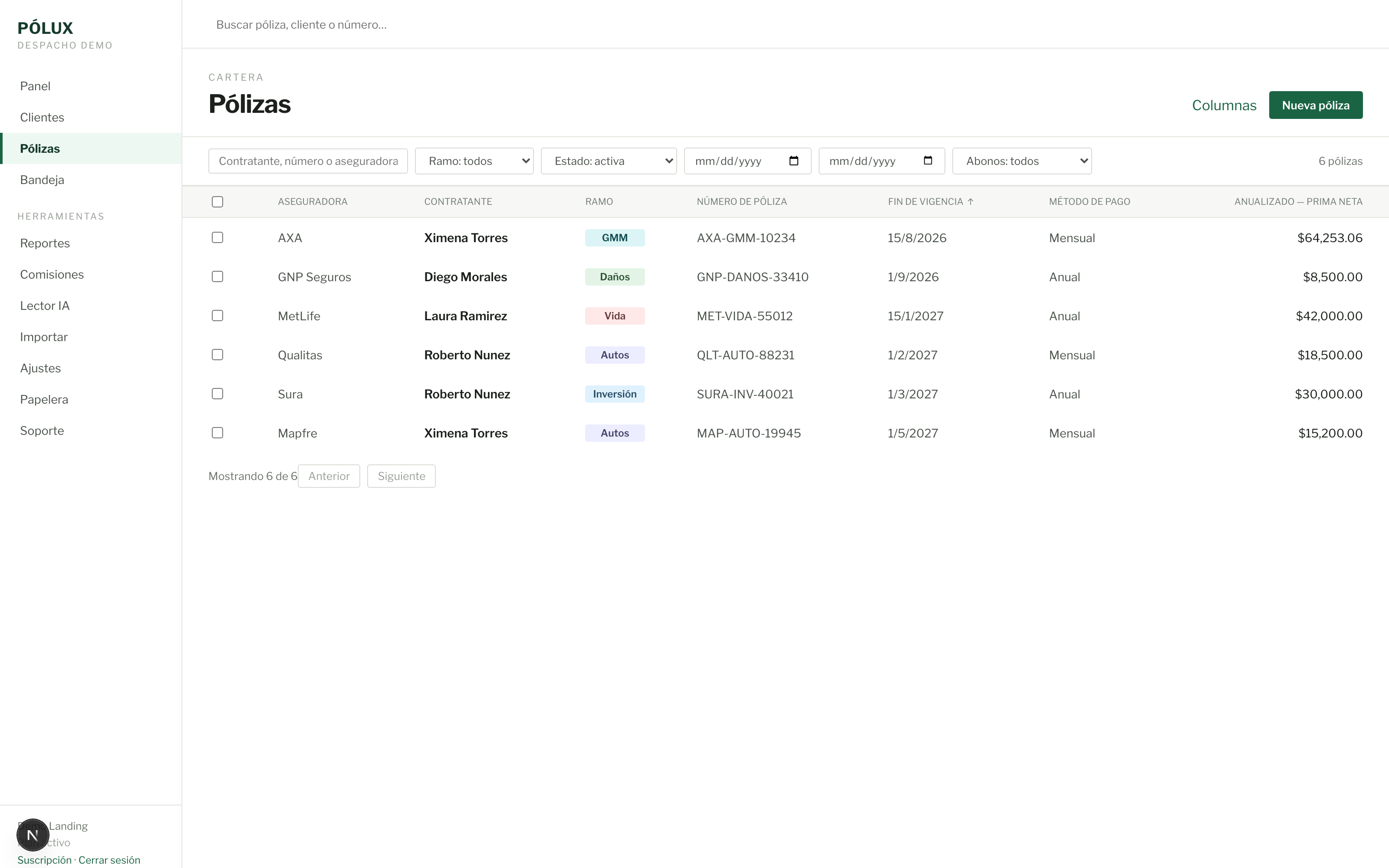Click the Vida ramo badge
Image resolution: width=1389 pixels, height=868 pixels.
pyautogui.click(x=615, y=316)
